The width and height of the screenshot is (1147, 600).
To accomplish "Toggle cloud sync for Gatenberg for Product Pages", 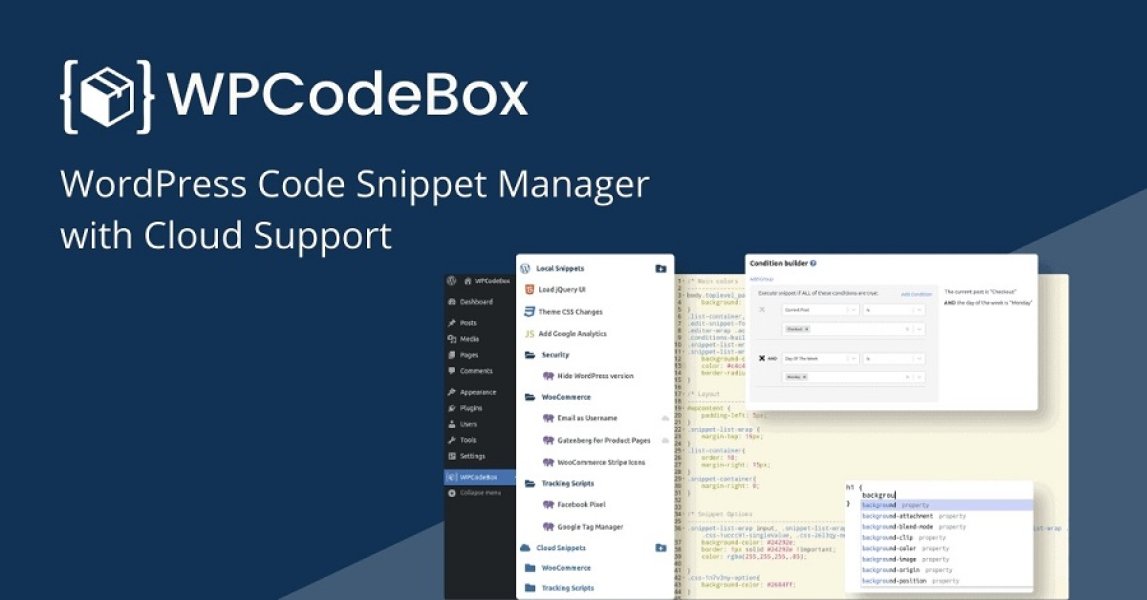I will pos(664,440).
